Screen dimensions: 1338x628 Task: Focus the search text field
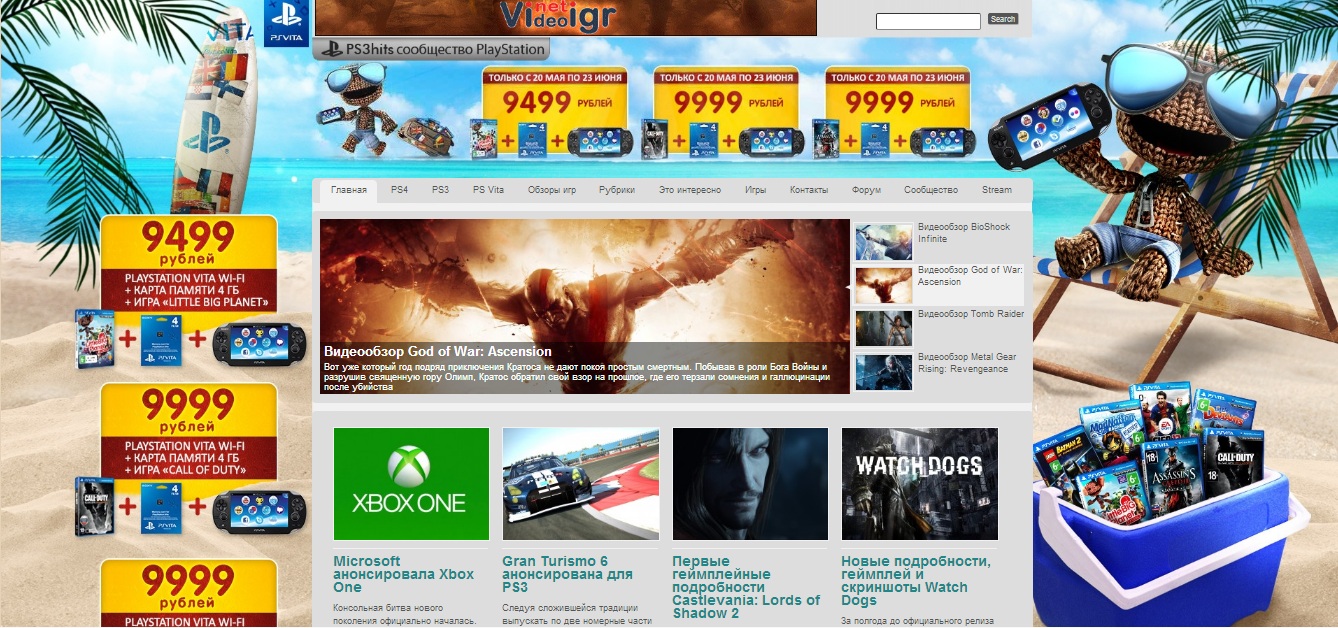(x=928, y=21)
